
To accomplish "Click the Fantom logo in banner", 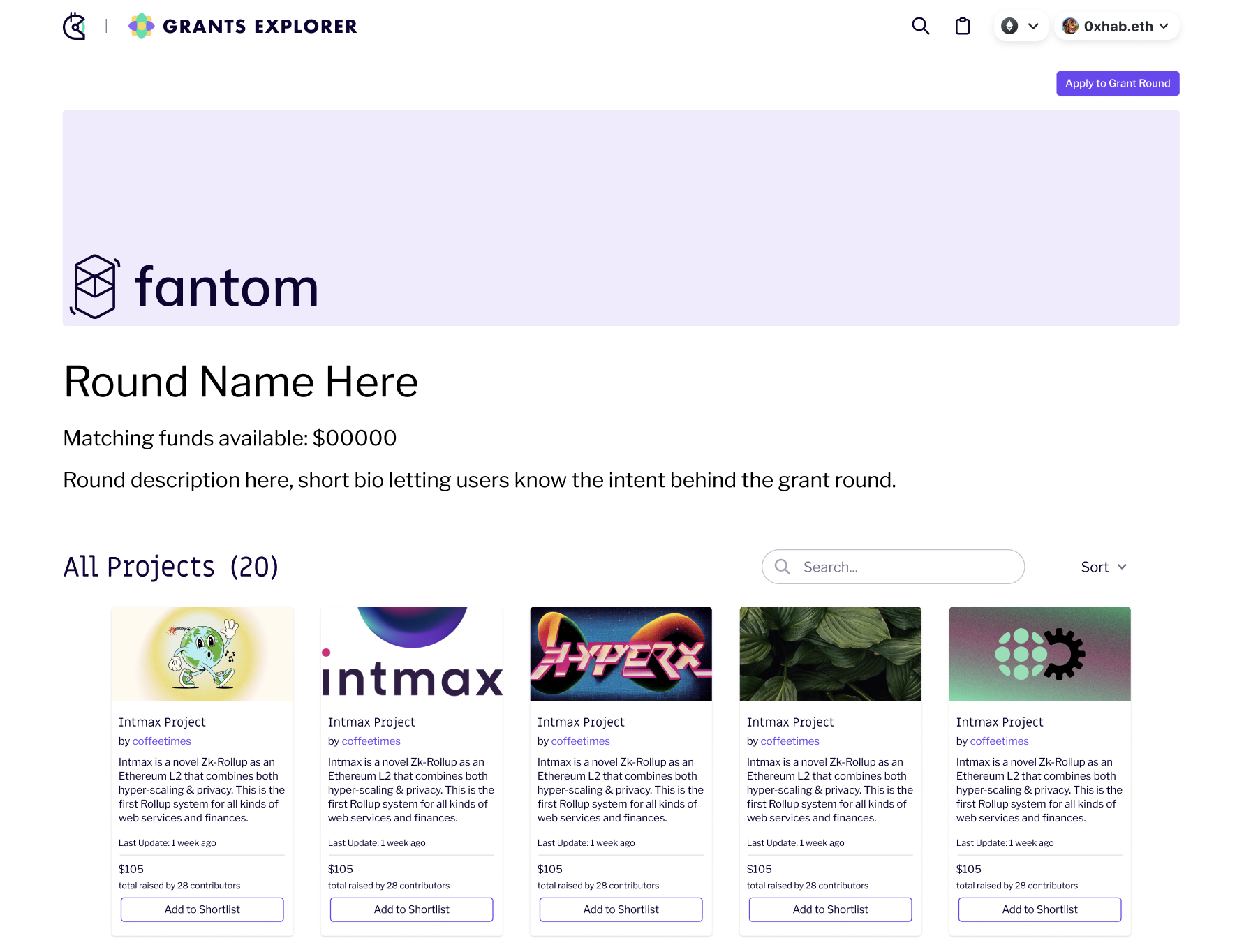I will [x=194, y=286].
